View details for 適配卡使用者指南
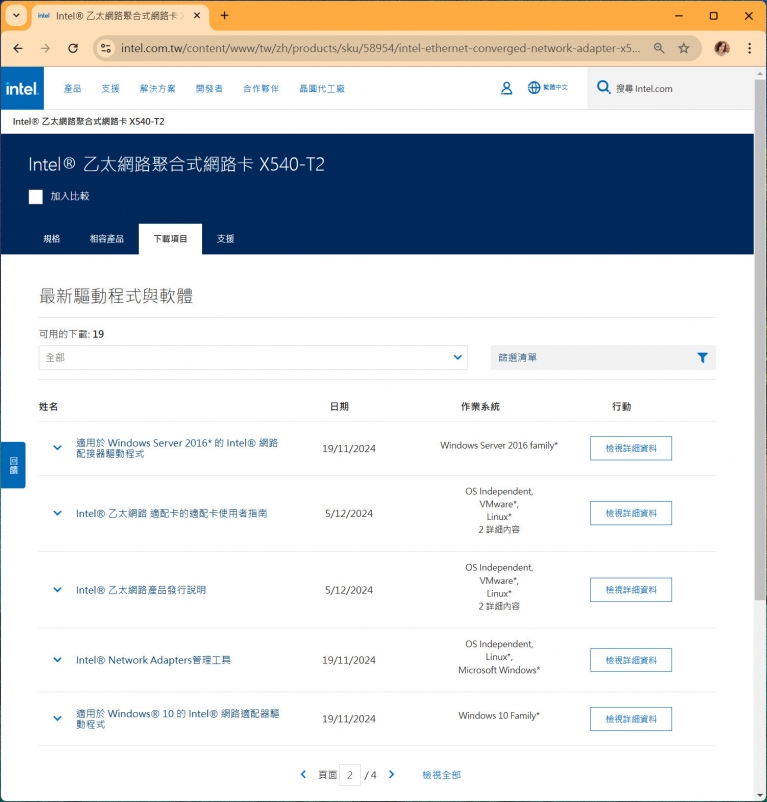The image size is (767, 802). 630,513
